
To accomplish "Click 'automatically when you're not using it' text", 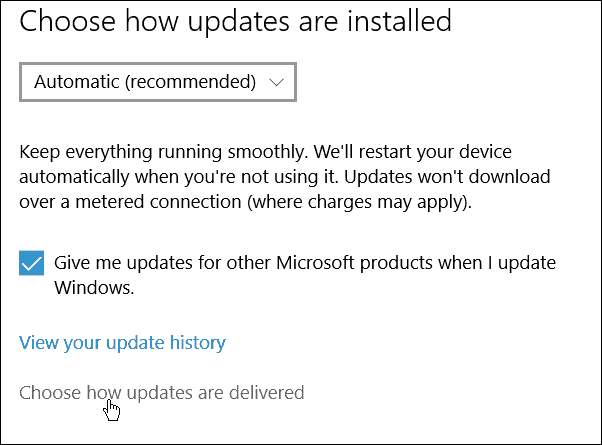I will tap(179, 177).
